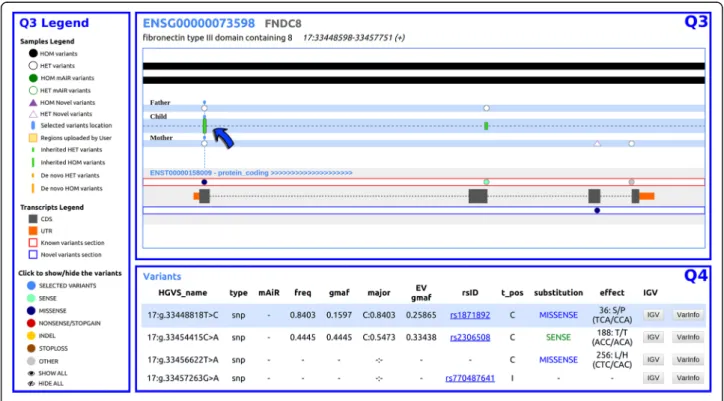This screenshot has height=401, width=724.
Task: Click effect value 256: L/H (CTC/CAC)
Action: coord(612,359)
